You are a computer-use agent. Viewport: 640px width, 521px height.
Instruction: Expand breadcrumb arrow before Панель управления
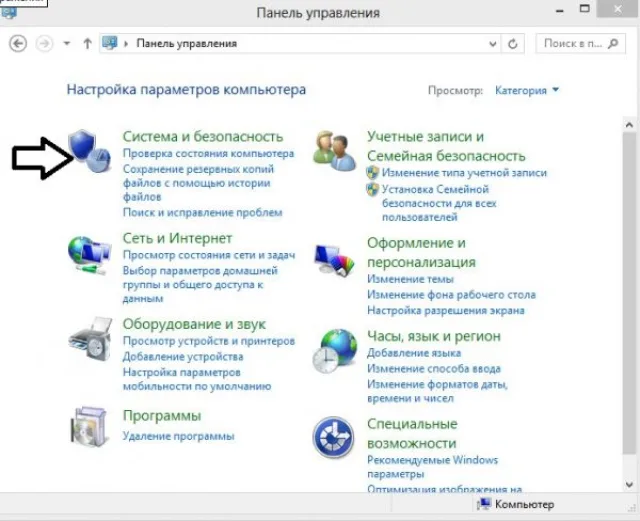(126, 43)
